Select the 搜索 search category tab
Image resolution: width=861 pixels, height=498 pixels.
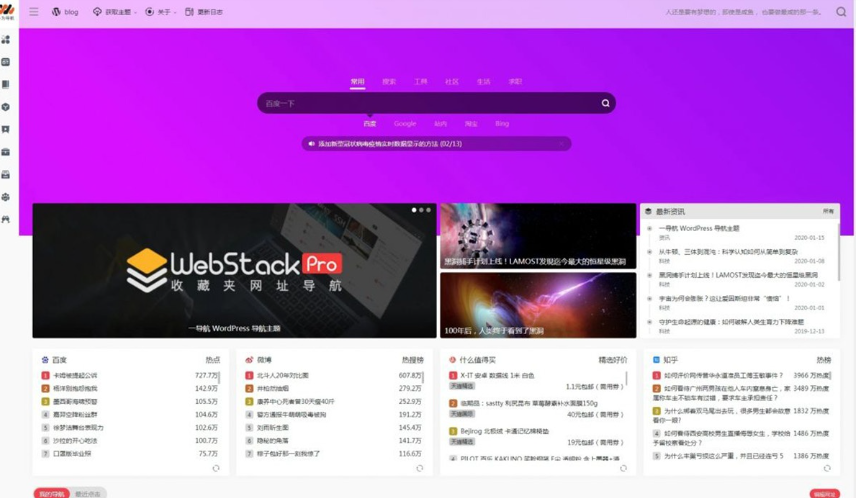(389, 81)
